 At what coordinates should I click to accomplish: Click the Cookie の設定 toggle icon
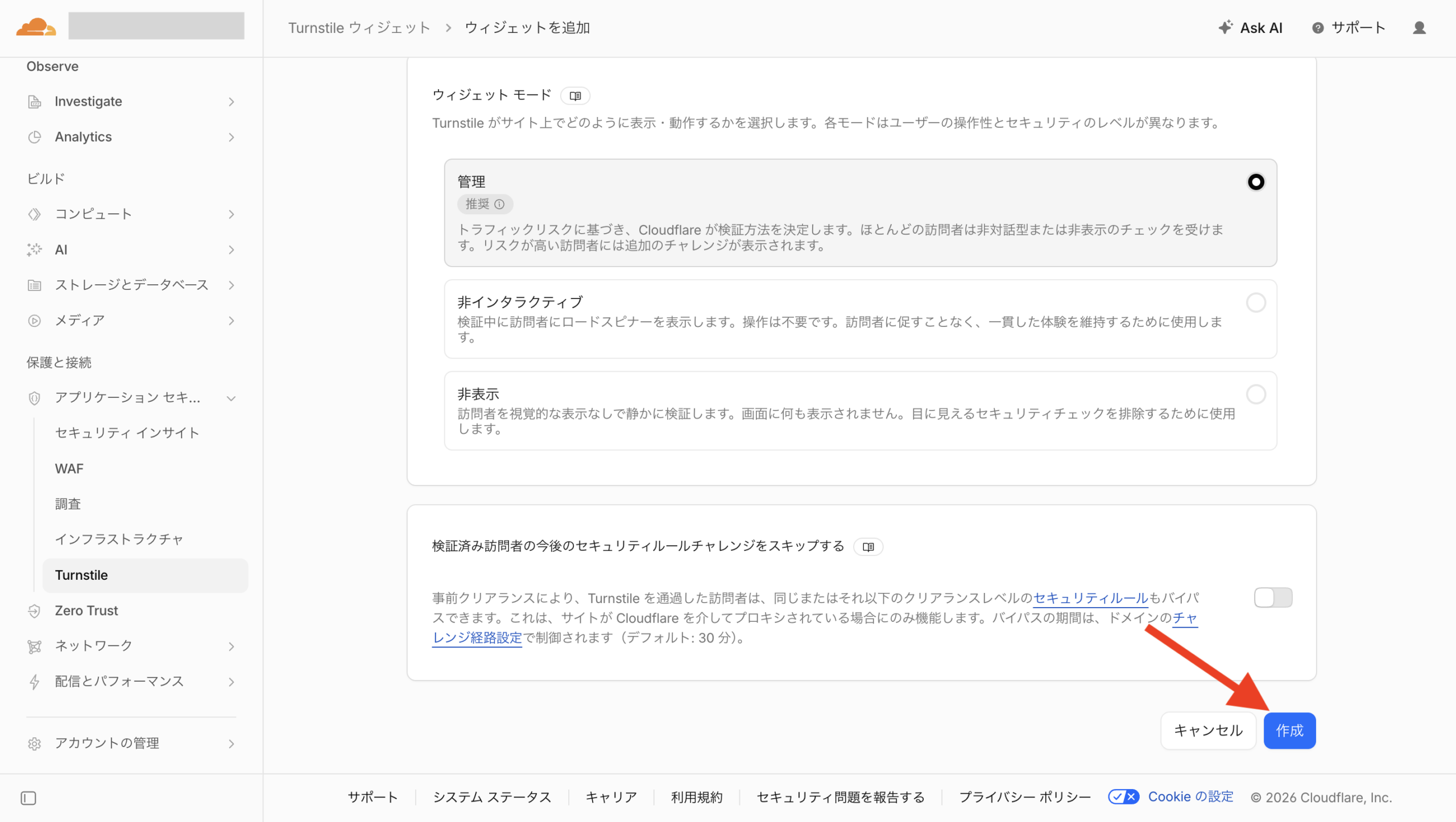click(1124, 796)
